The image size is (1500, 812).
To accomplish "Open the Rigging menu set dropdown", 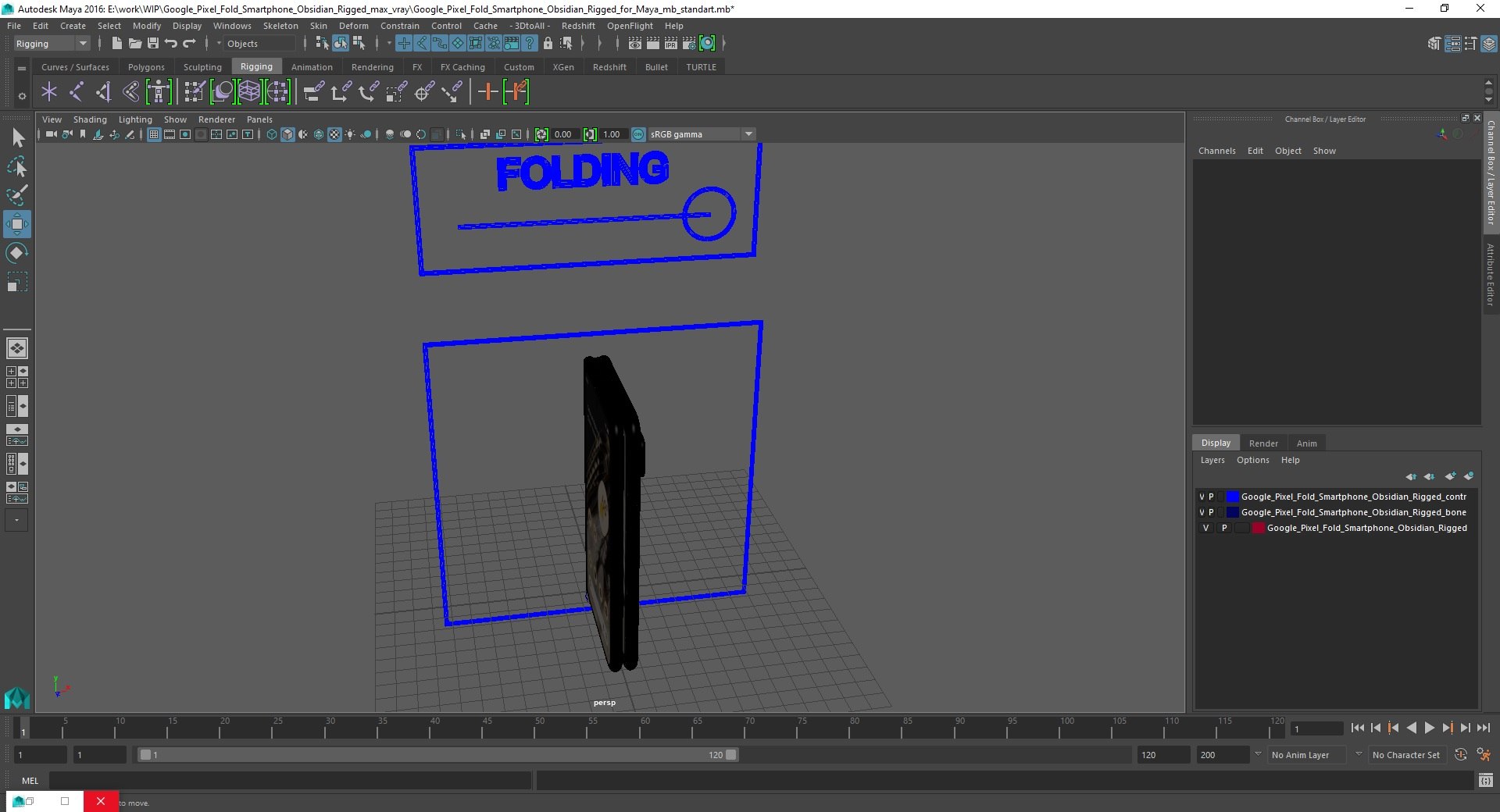I will point(52,44).
